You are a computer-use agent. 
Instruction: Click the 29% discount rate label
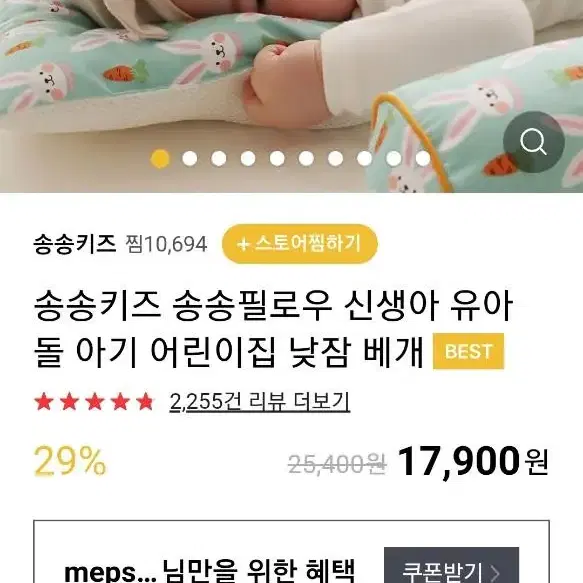pos(70,461)
